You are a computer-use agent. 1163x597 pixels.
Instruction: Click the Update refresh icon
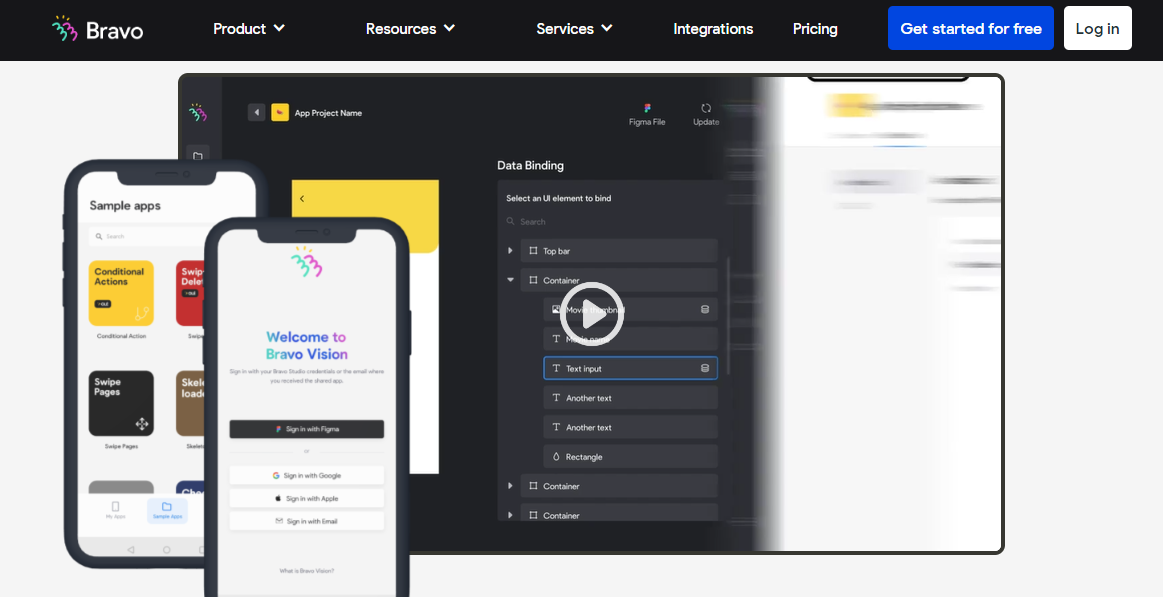tap(706, 108)
